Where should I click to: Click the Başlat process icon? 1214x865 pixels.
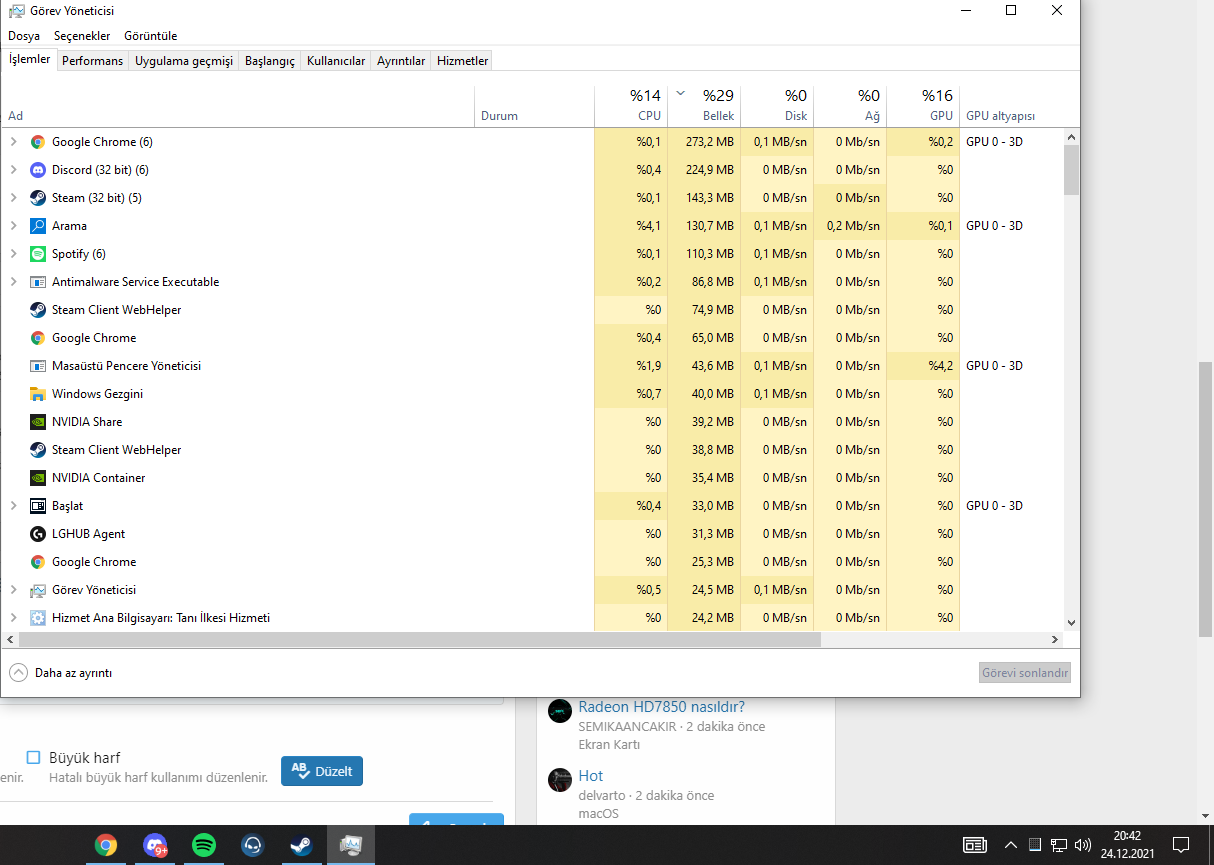point(38,506)
